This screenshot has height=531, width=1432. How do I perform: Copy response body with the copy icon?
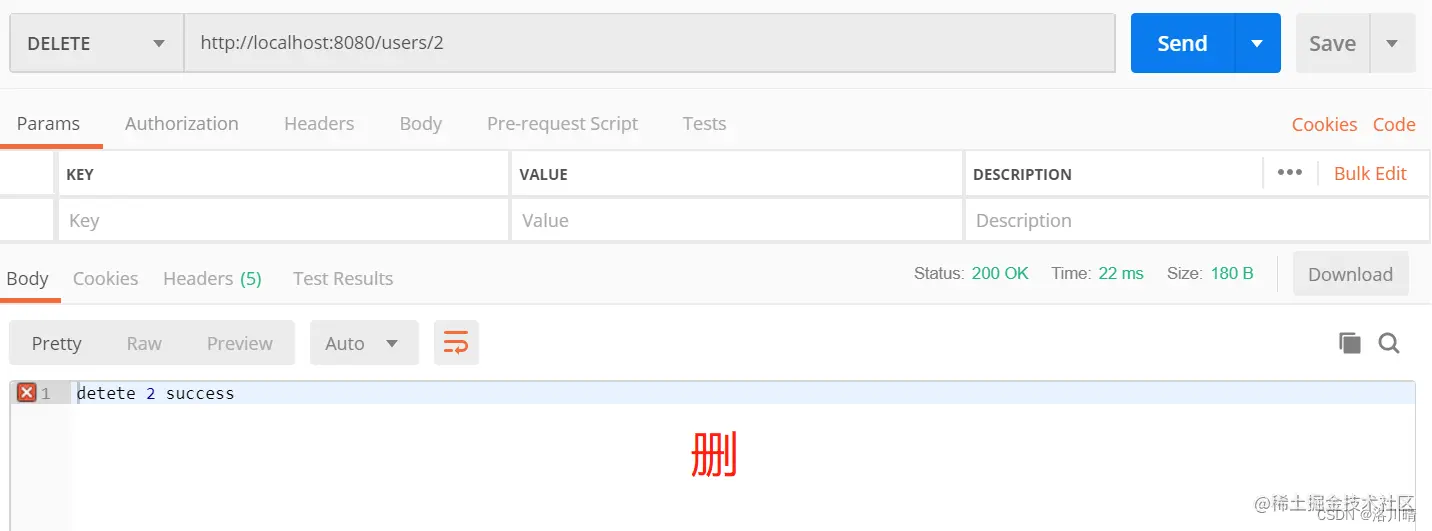point(1350,343)
